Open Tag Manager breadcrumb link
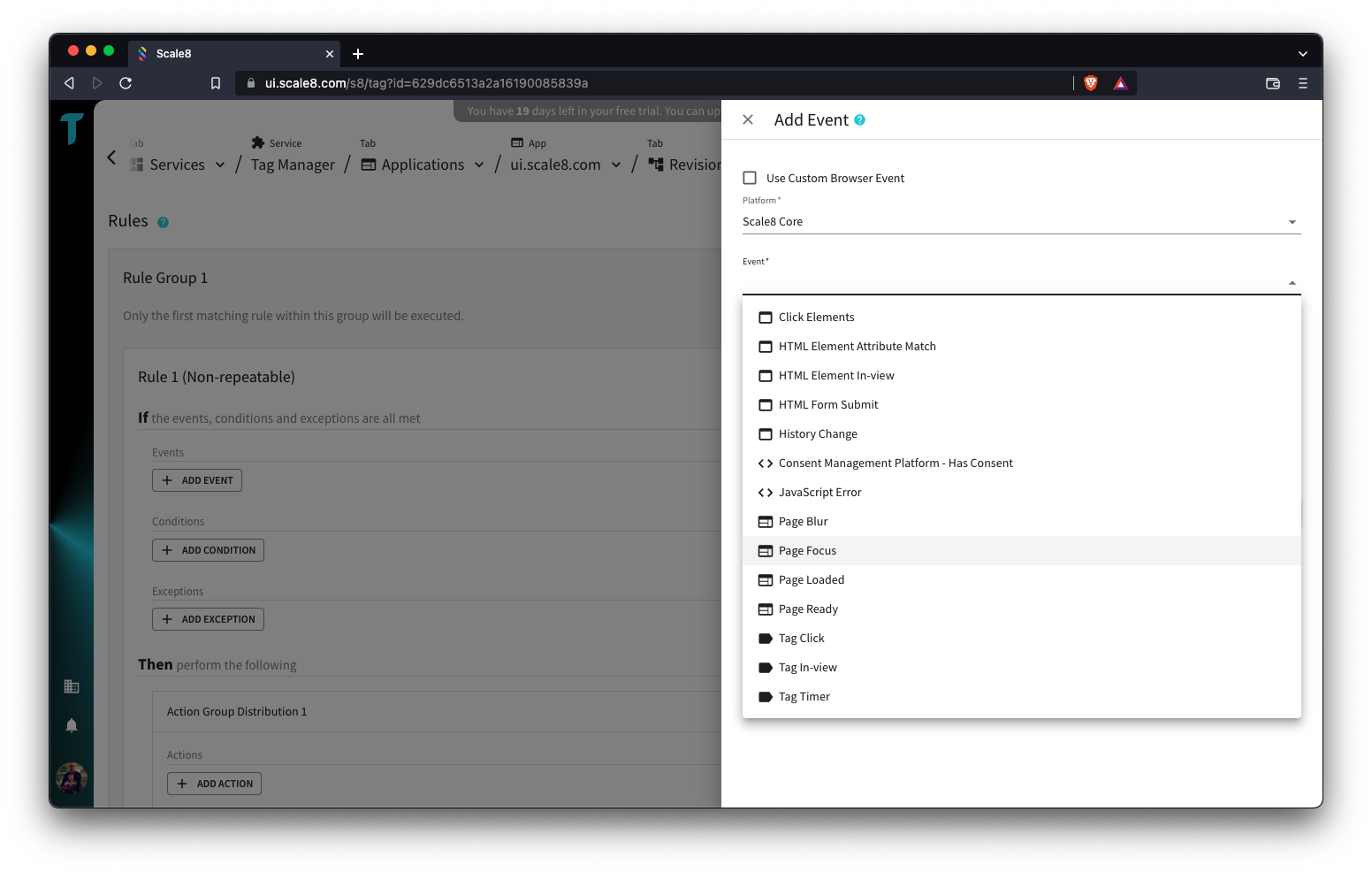Image resolution: width=1372 pixels, height=873 pixels. pos(293,165)
